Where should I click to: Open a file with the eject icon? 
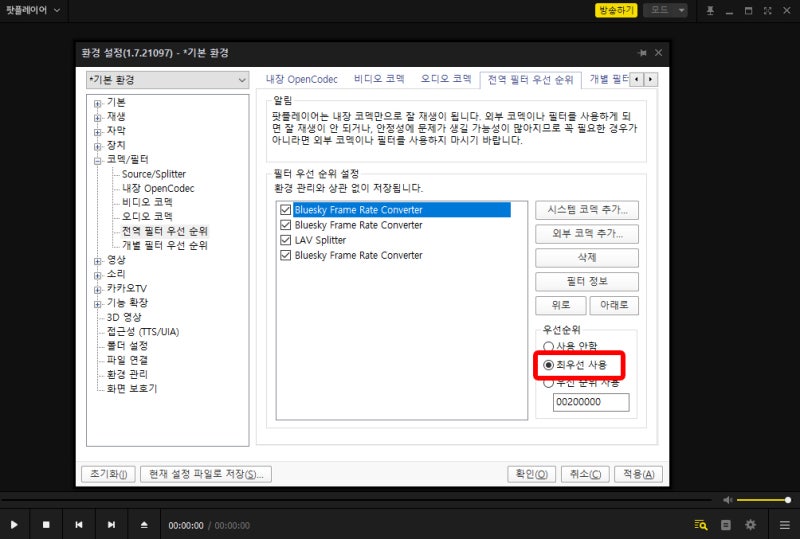point(144,525)
